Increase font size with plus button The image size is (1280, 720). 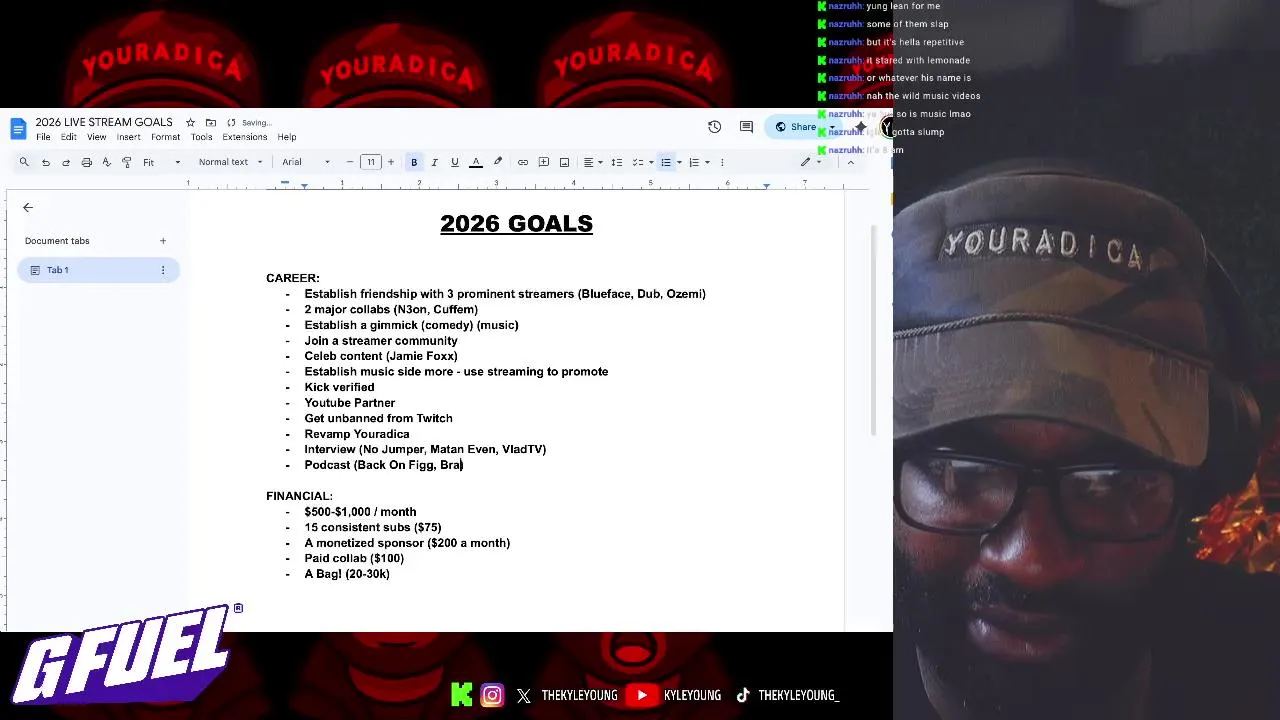(x=391, y=162)
